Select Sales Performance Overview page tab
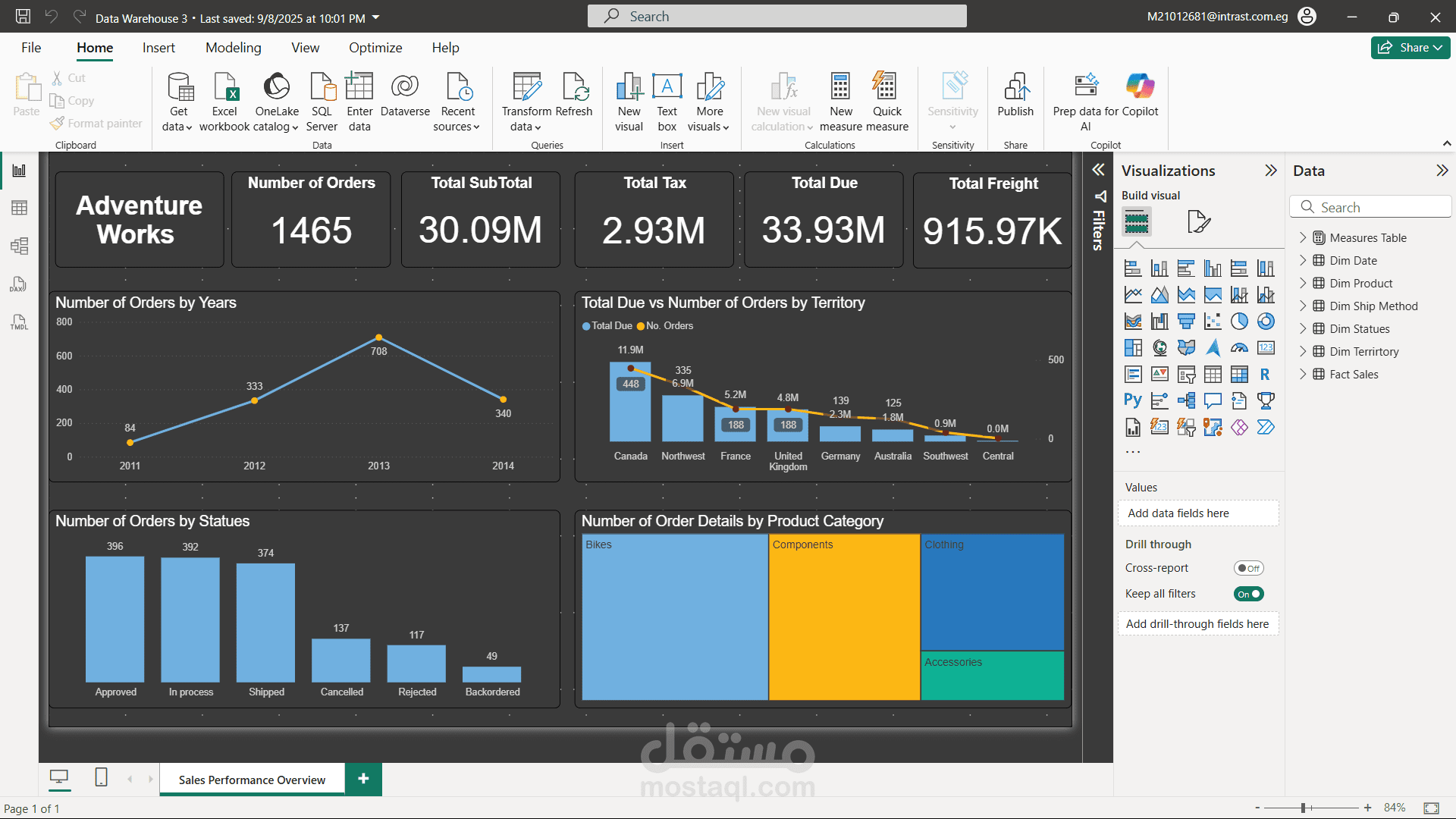 point(252,780)
